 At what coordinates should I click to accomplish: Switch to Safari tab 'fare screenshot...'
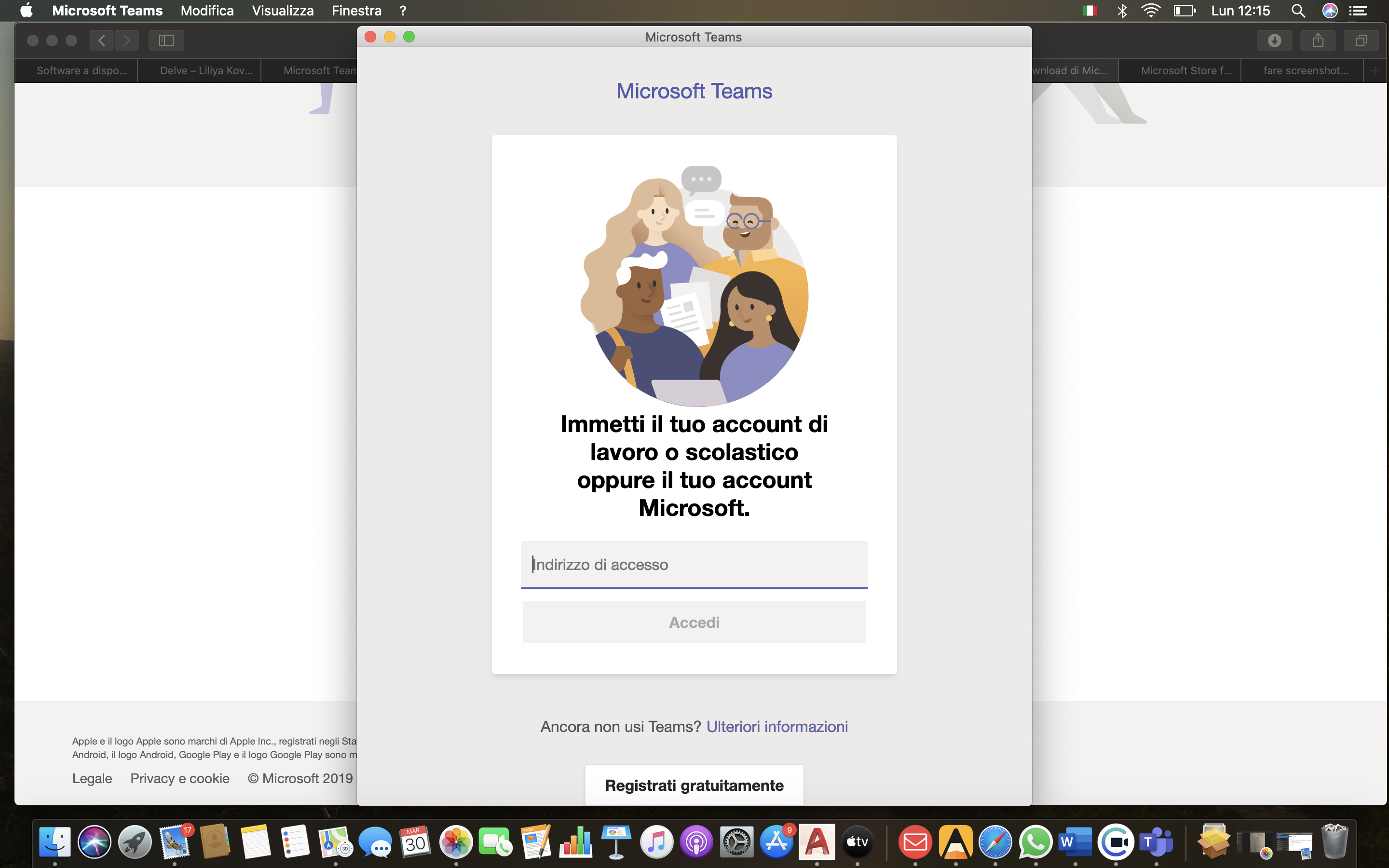pos(1302,70)
